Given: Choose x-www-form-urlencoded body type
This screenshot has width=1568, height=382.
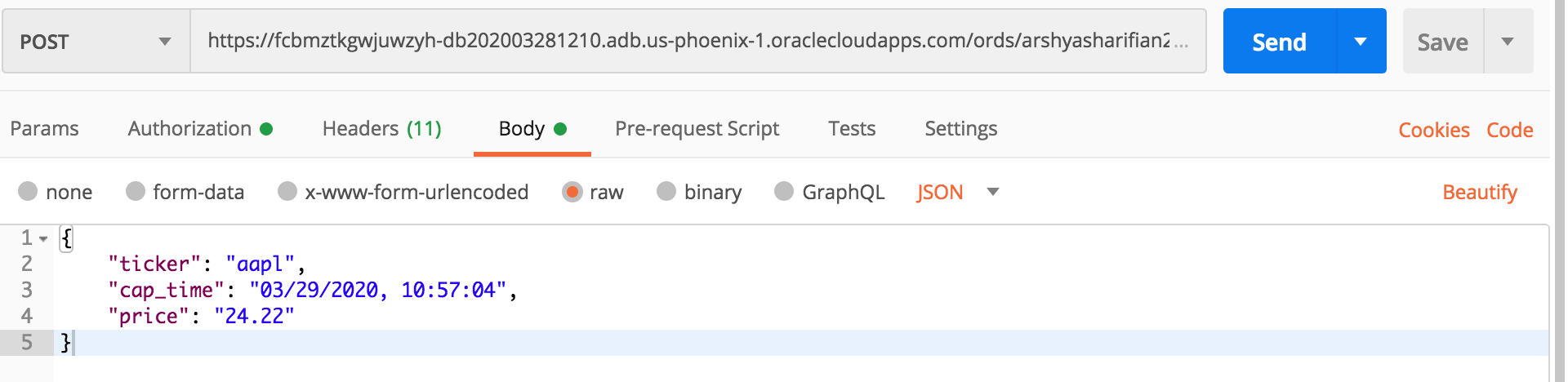Looking at the screenshot, I should 287,191.
